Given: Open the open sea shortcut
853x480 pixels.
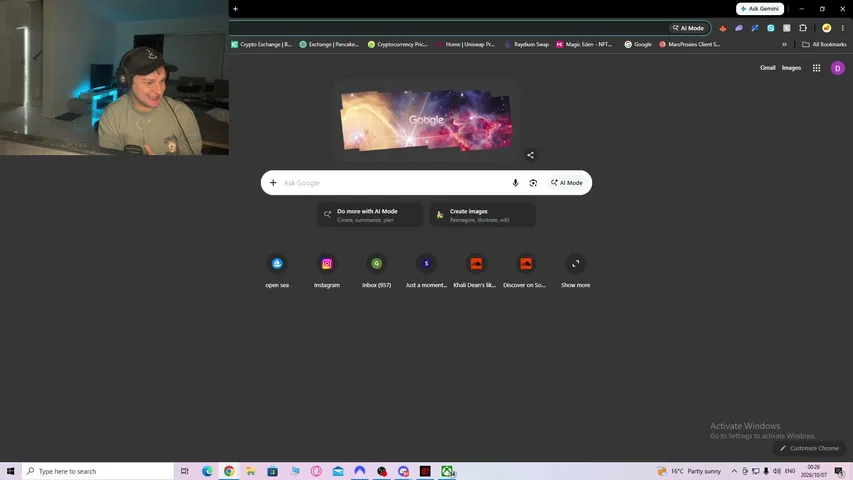Looking at the screenshot, I should (277, 271).
